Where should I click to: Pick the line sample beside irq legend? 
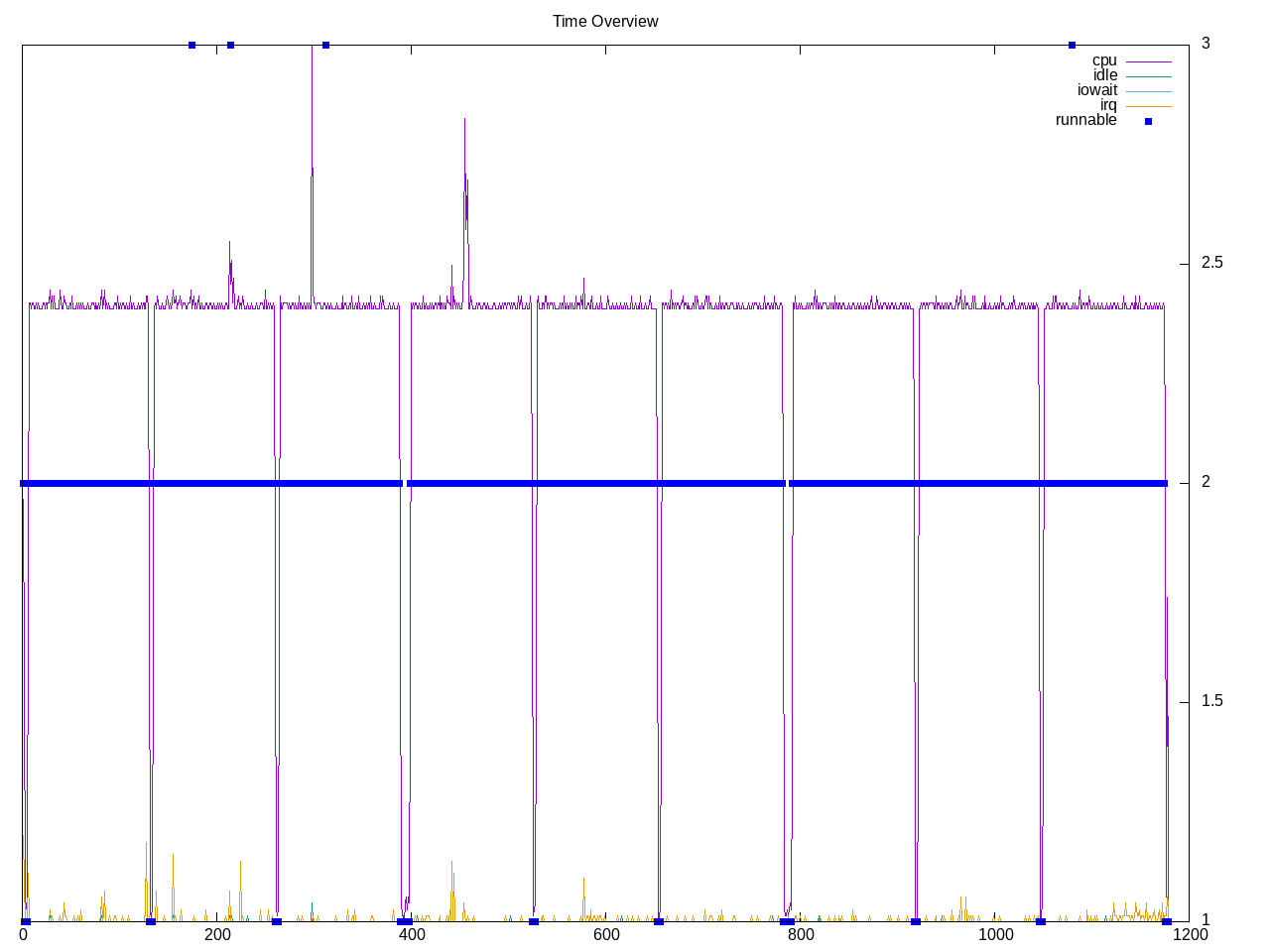[x=1148, y=106]
